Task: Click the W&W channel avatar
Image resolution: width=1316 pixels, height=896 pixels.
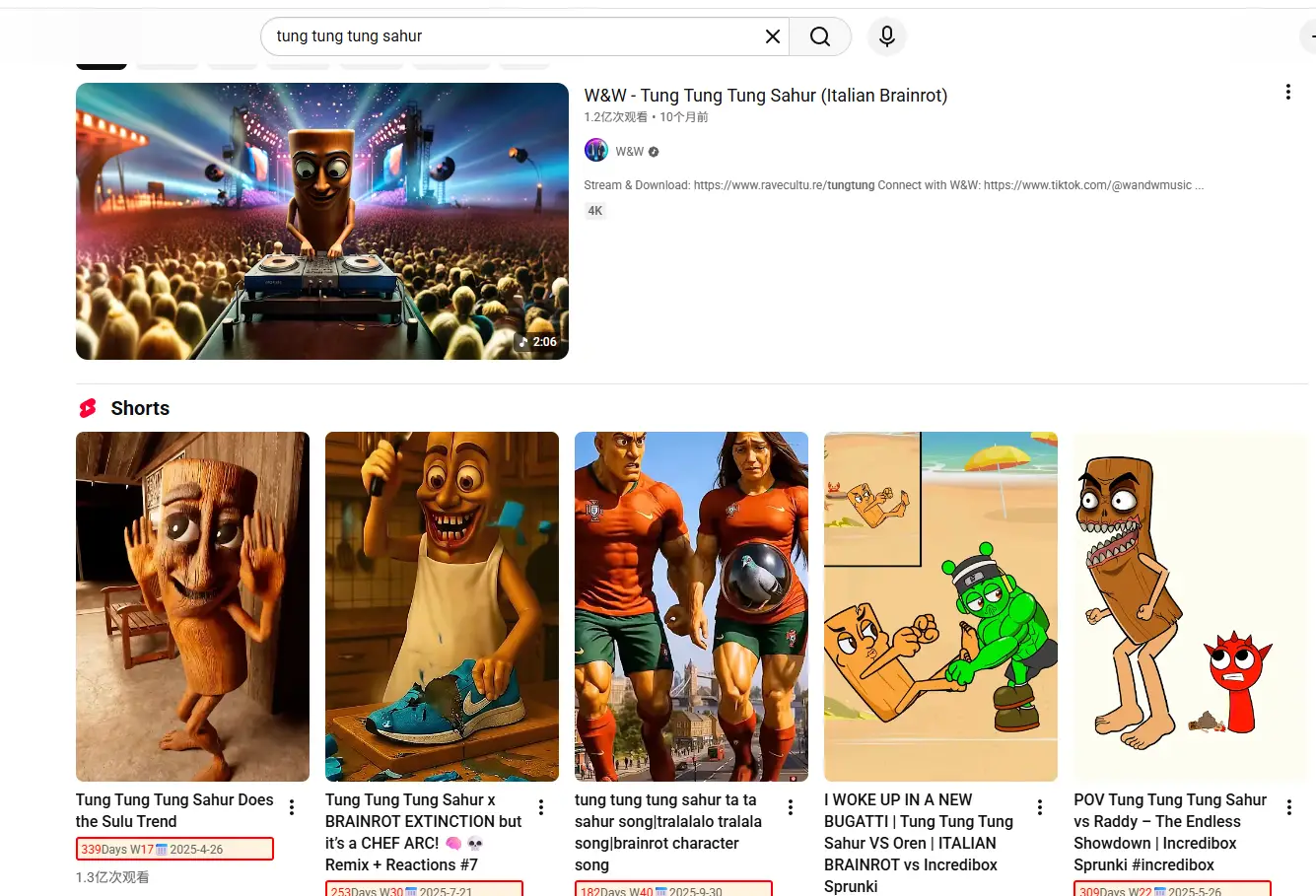Action: (596, 150)
